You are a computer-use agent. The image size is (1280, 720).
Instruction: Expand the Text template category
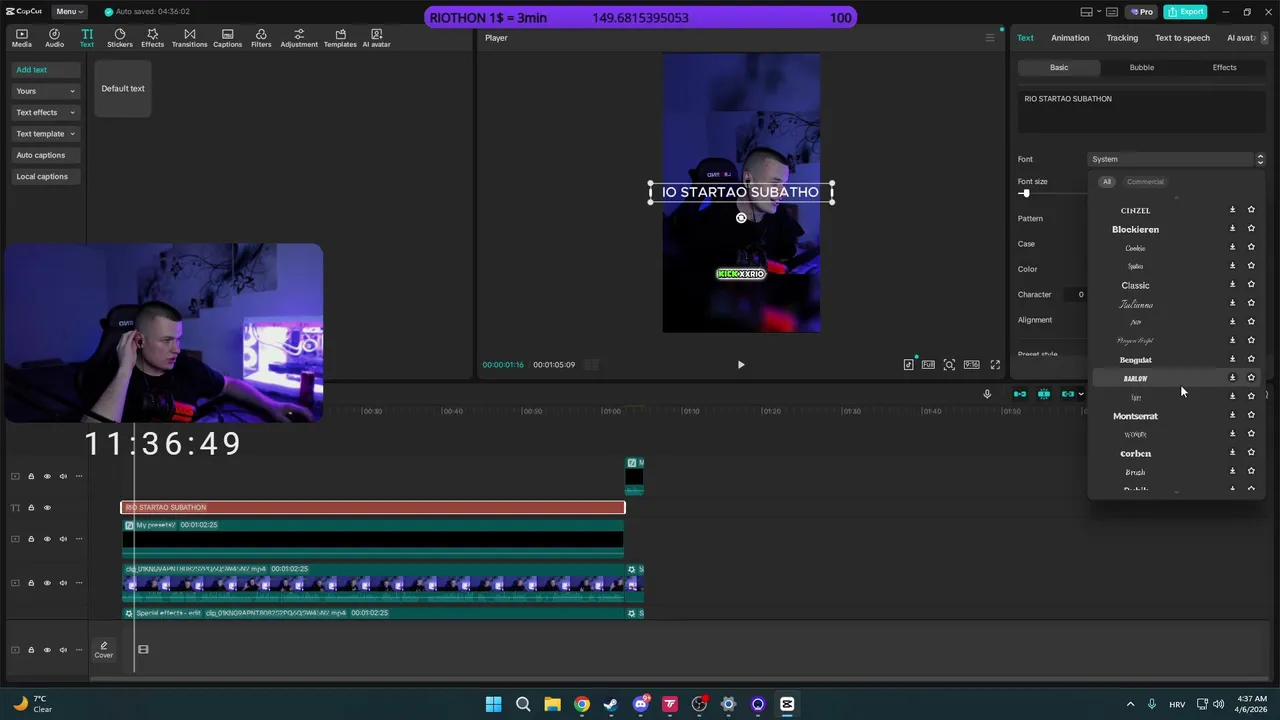pos(45,134)
